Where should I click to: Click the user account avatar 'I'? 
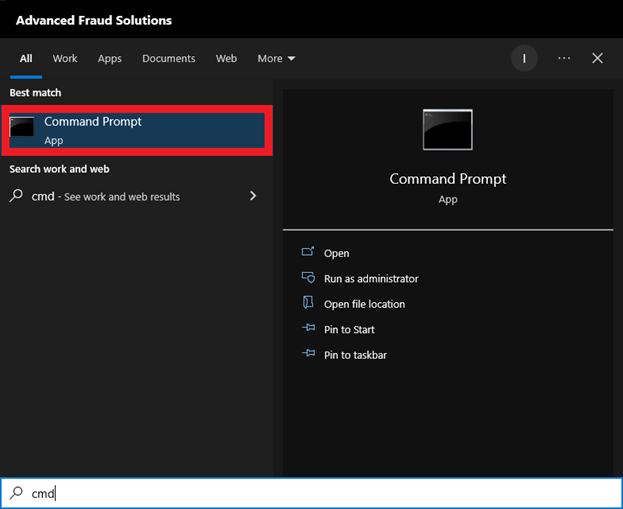(524, 58)
